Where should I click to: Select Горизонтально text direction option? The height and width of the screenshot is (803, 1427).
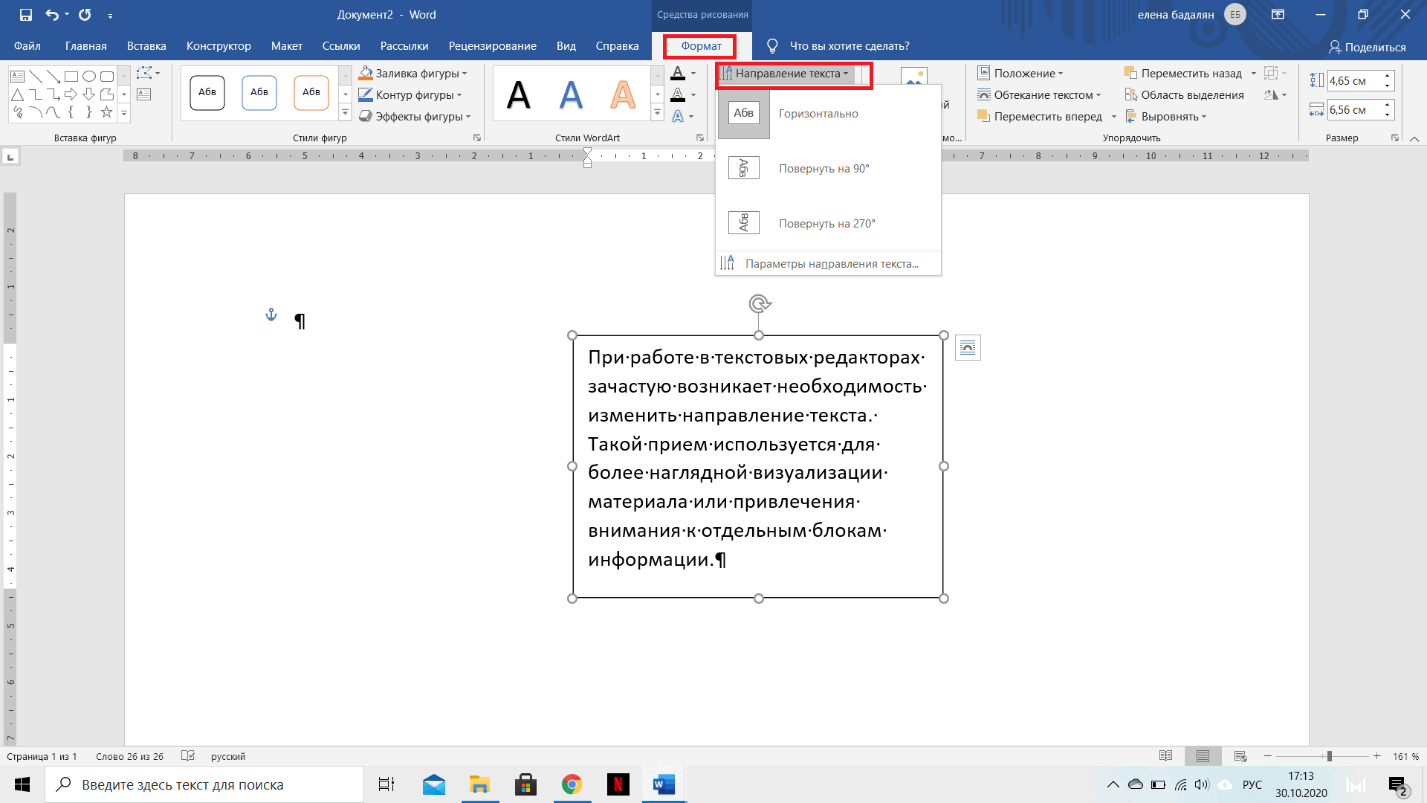click(818, 114)
